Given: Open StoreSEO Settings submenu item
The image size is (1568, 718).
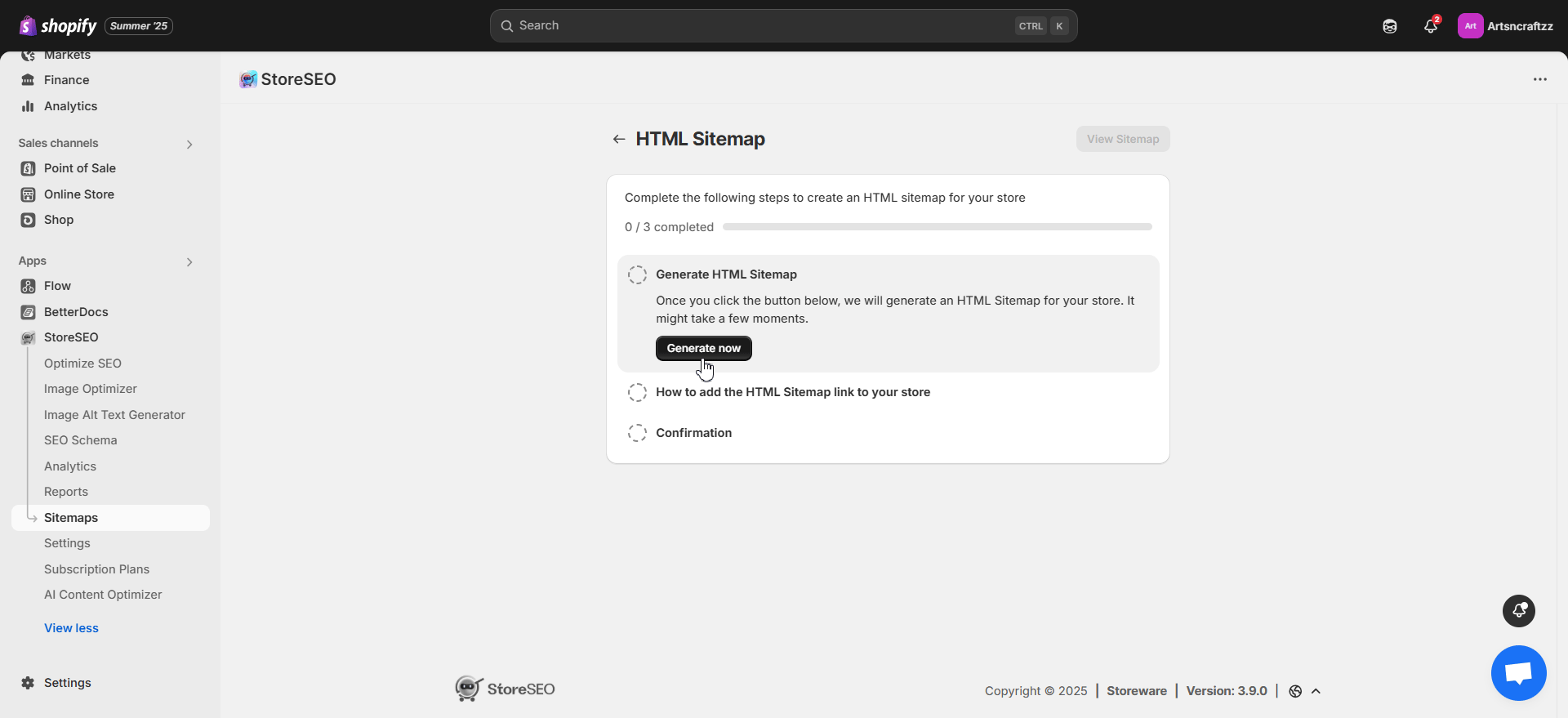Looking at the screenshot, I should (x=67, y=543).
